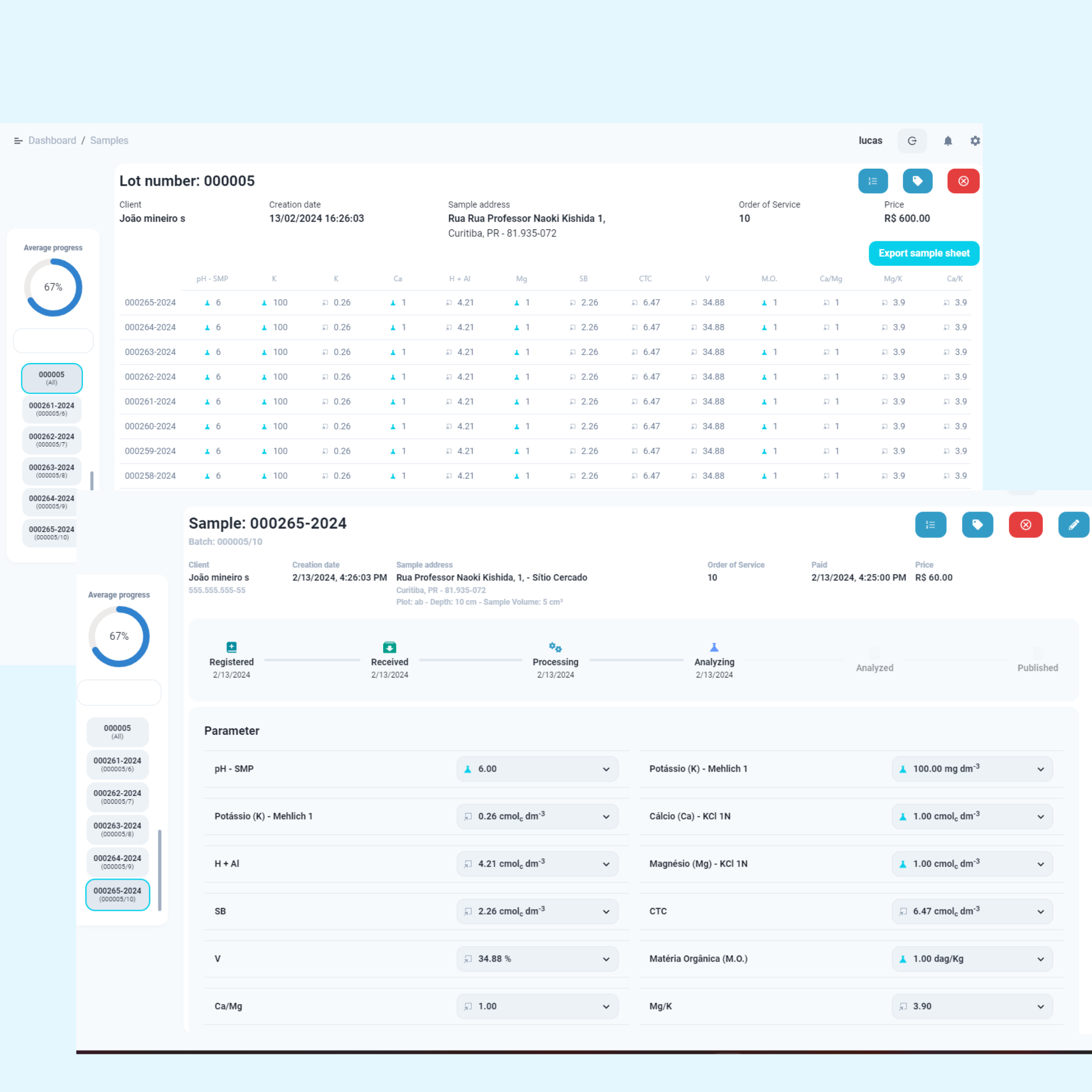The image size is (1092, 1092).
Task: Click the Export sample sheet button
Action: [924, 253]
